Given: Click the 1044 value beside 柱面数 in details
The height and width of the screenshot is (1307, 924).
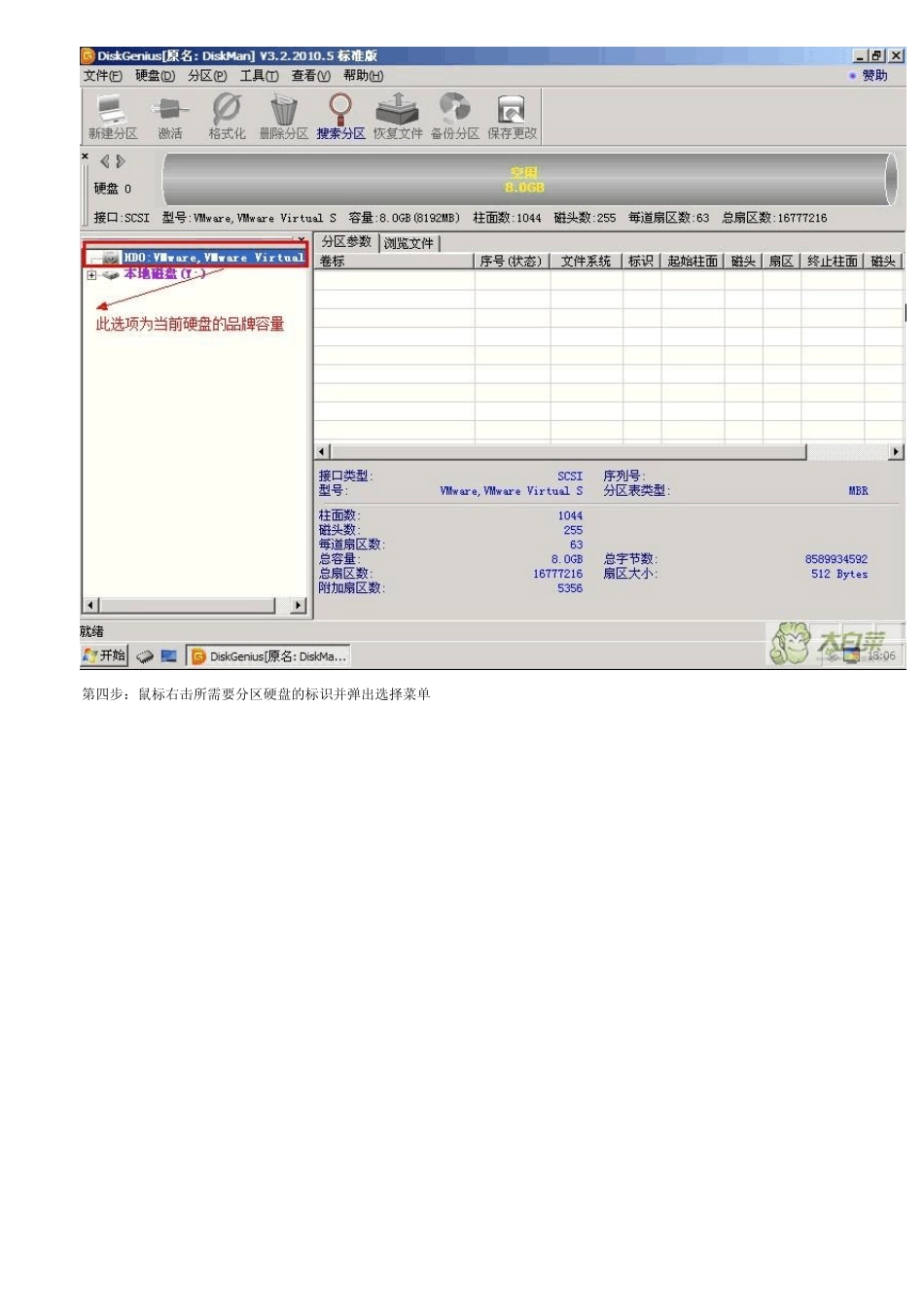Looking at the screenshot, I should click(x=570, y=516).
